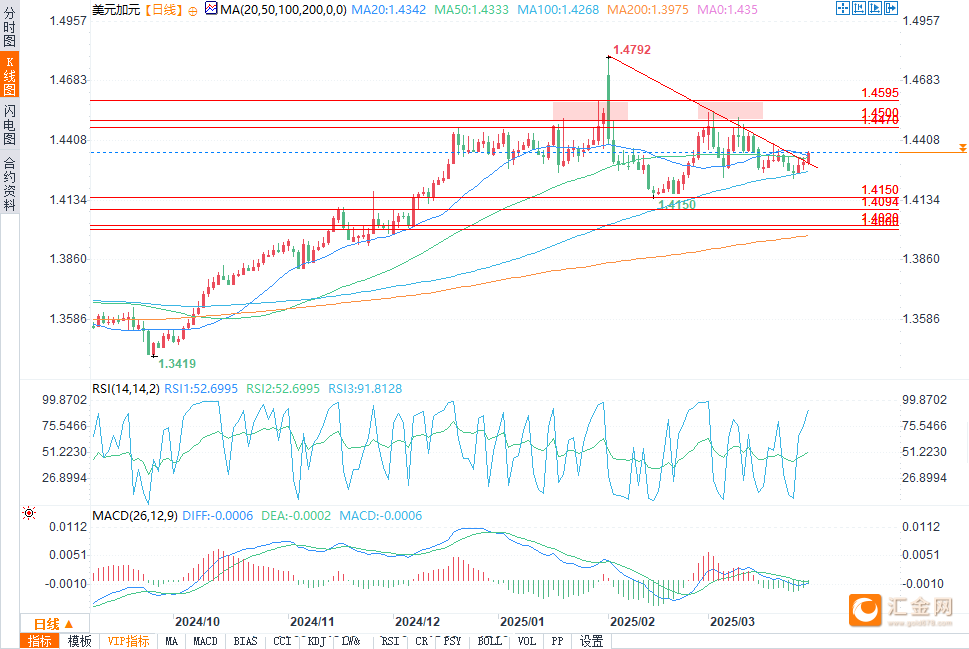Click the RSI3:91.8128 value label
Screen dimensions: 969x649
pyautogui.click(x=365, y=389)
